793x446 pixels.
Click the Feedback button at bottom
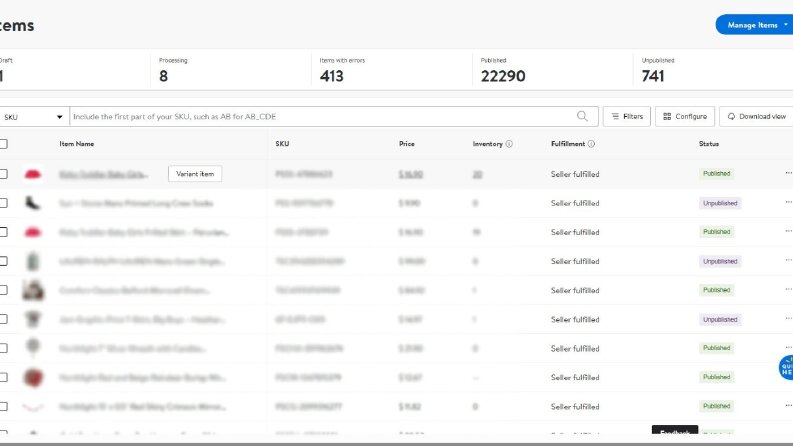[x=675, y=430]
